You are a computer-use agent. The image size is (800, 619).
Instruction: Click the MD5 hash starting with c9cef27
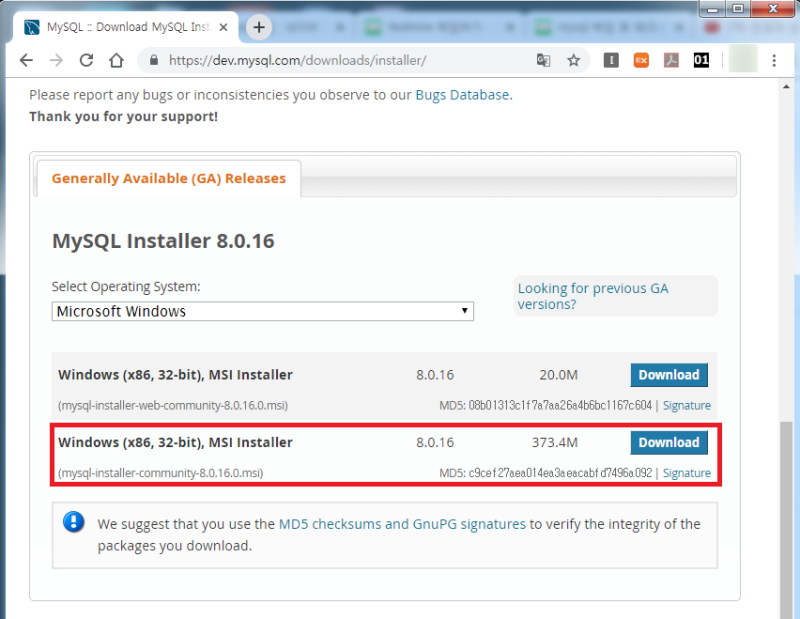pyautogui.click(x=560, y=473)
